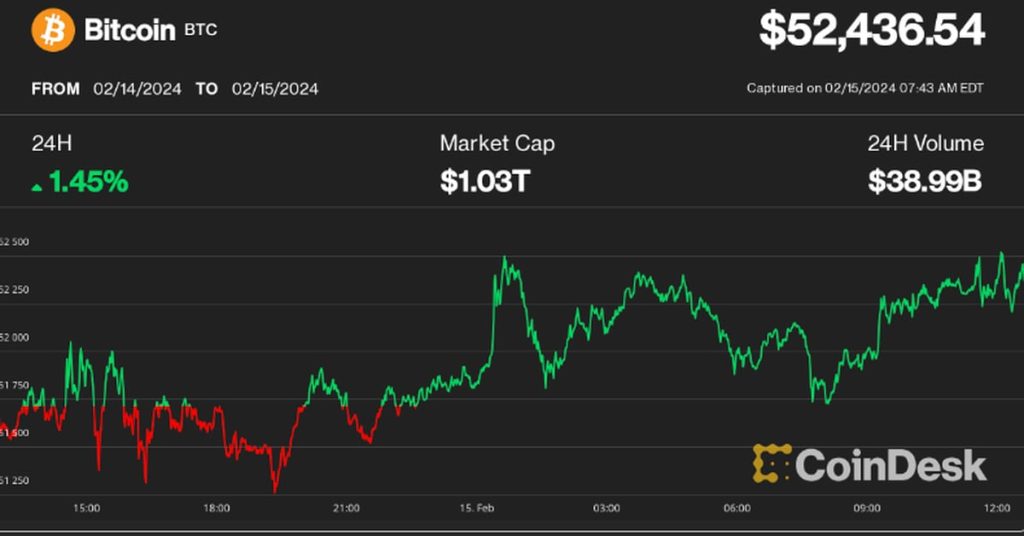Click the 1.45% change value
1024x536 pixels.
pos(88,182)
